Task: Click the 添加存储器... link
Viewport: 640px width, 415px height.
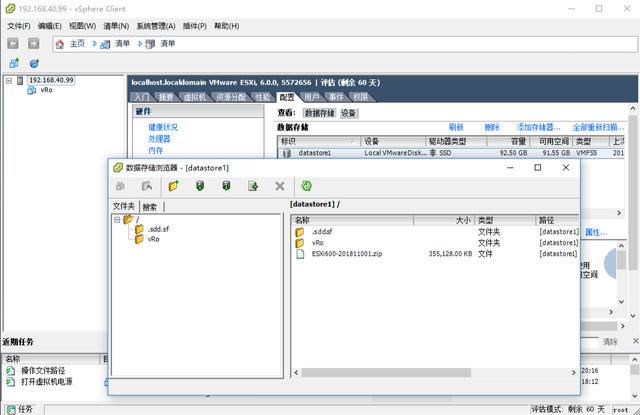Action: point(538,127)
